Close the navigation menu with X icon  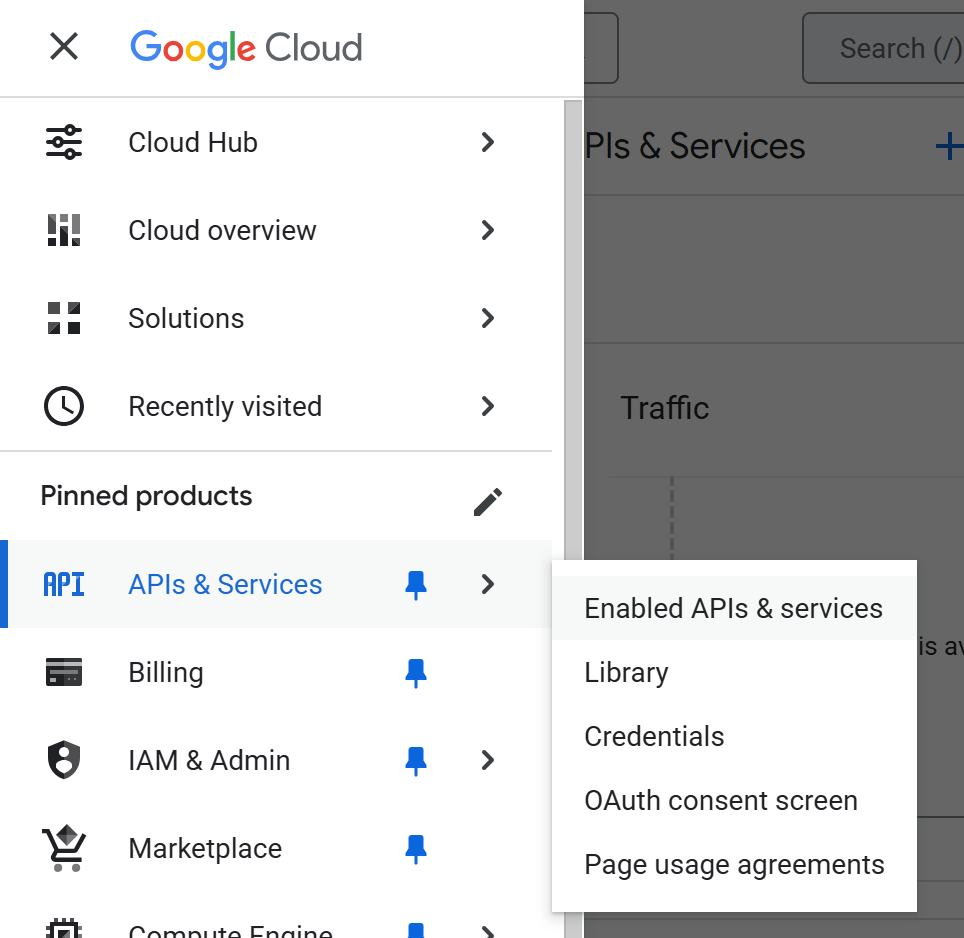tap(64, 46)
